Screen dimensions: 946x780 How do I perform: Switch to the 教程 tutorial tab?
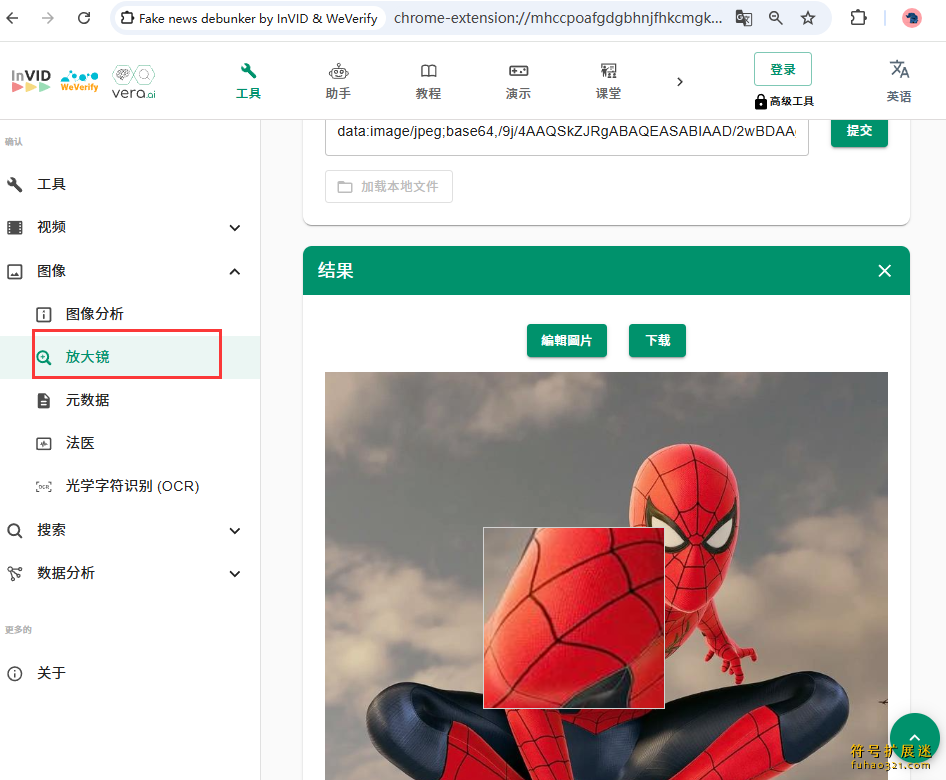428,81
